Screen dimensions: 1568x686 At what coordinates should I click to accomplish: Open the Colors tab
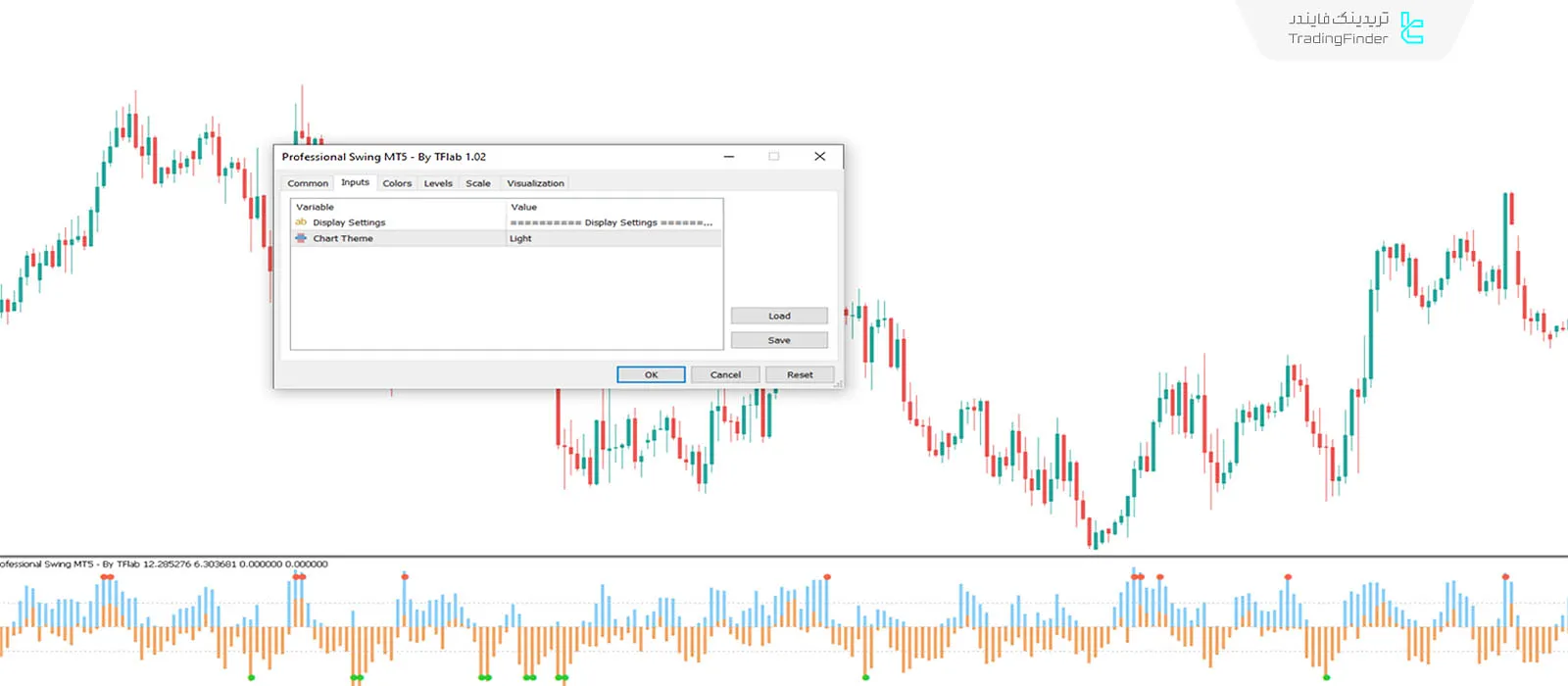click(397, 183)
